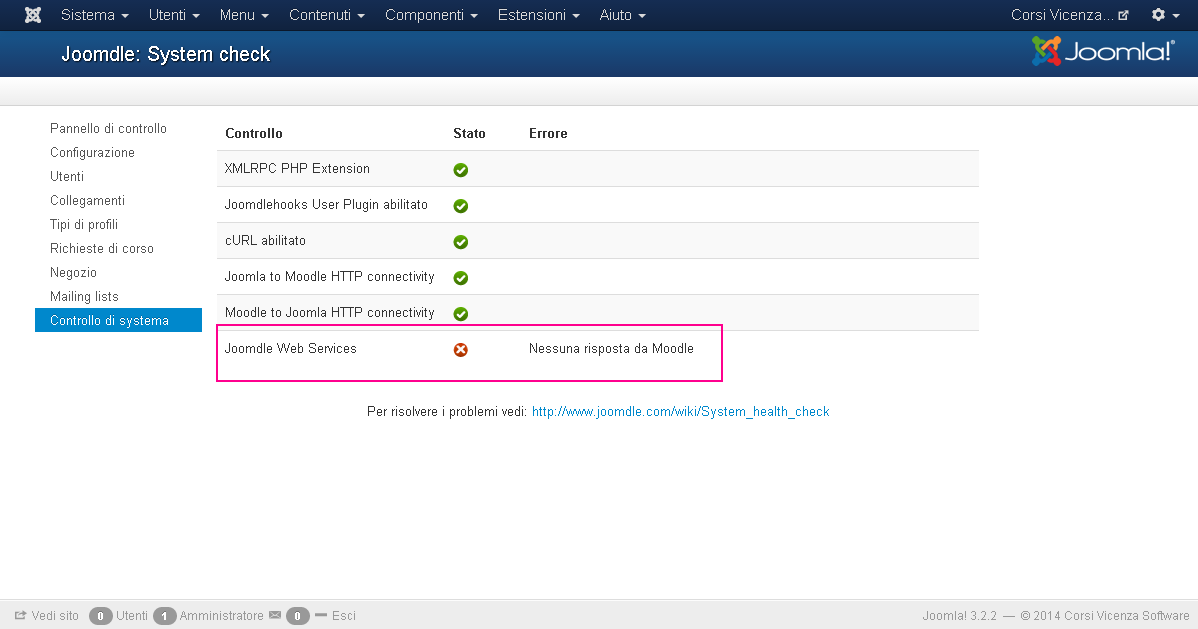Go to Richieste di corso in sidebar
Screen dimensions: 1198x629
pos(102,249)
